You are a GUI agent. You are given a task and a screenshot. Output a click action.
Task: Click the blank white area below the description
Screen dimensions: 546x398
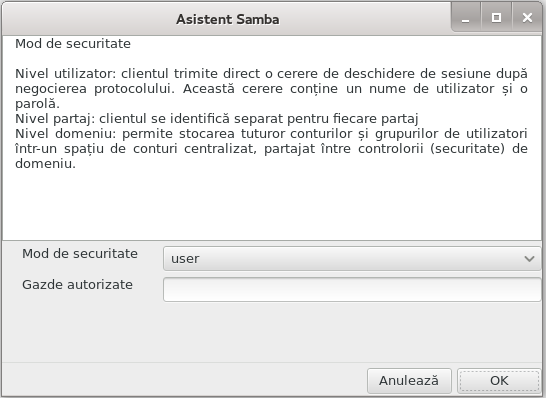(271, 205)
